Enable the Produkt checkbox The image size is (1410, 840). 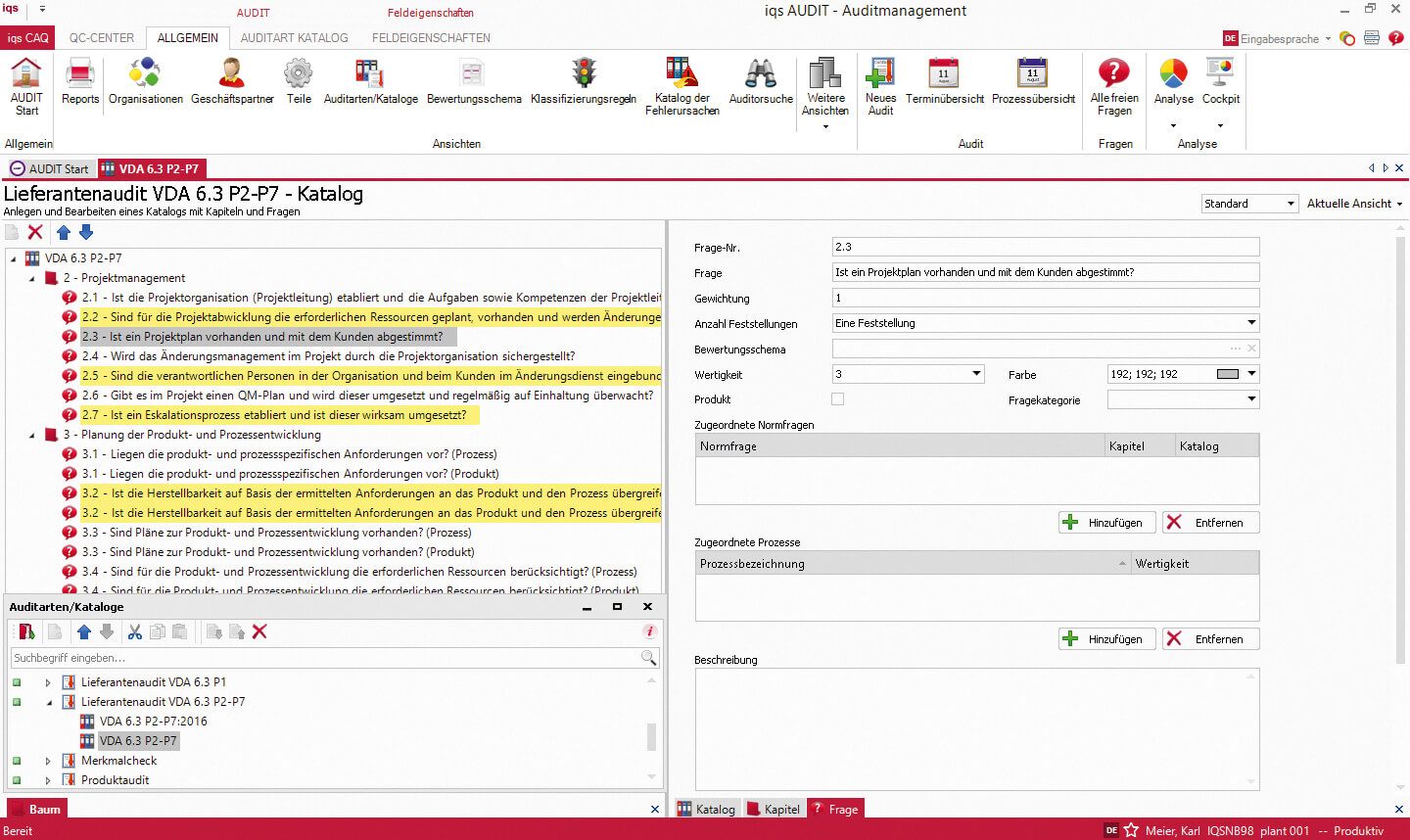[x=837, y=399]
